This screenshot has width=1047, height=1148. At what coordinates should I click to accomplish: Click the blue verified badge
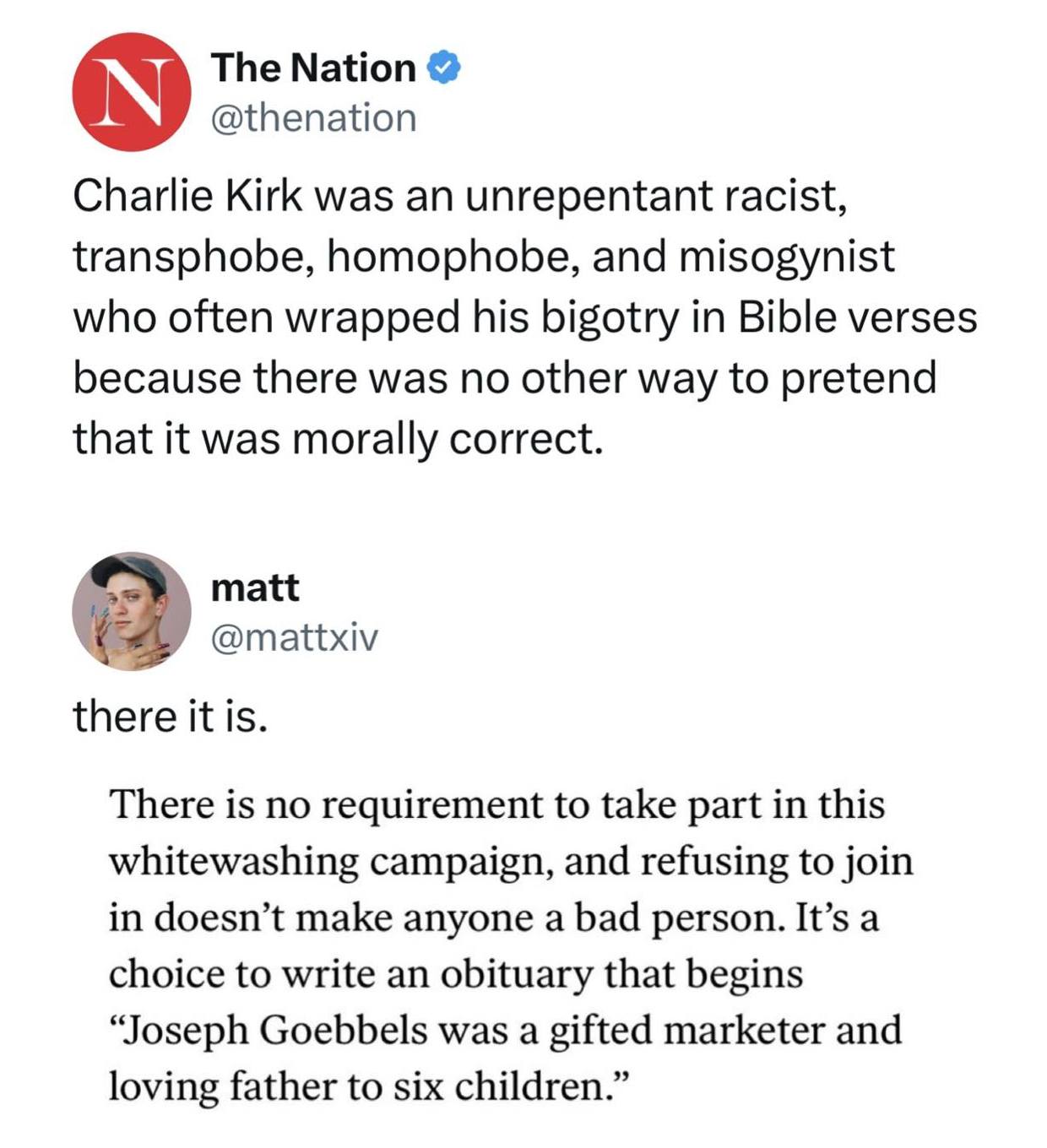click(444, 68)
